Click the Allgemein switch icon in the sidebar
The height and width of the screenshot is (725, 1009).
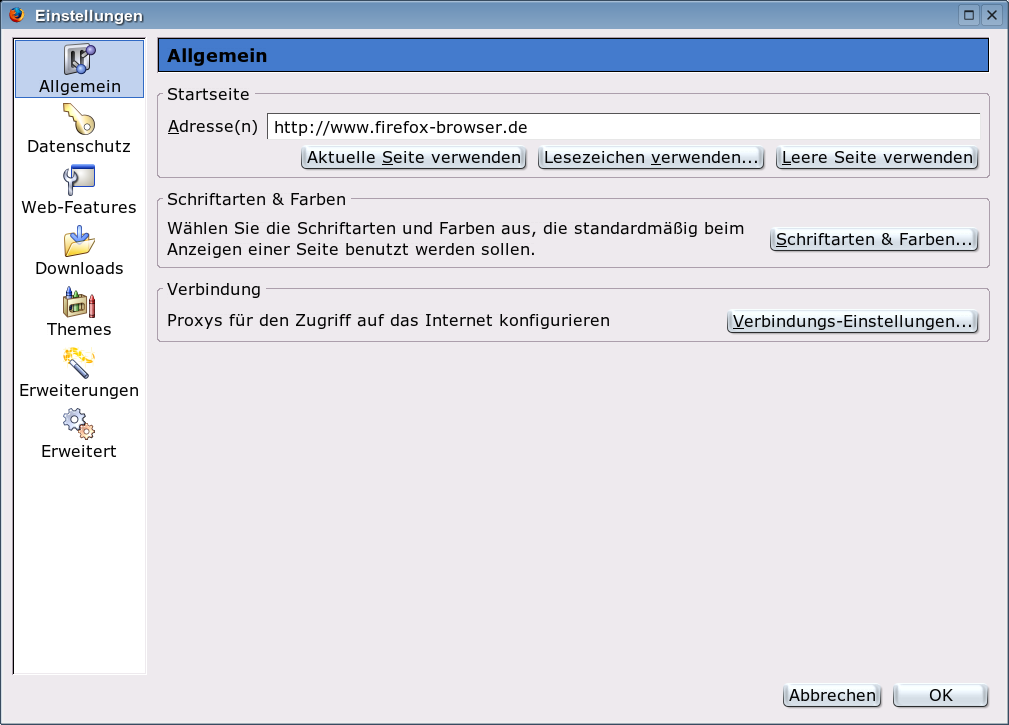79,59
